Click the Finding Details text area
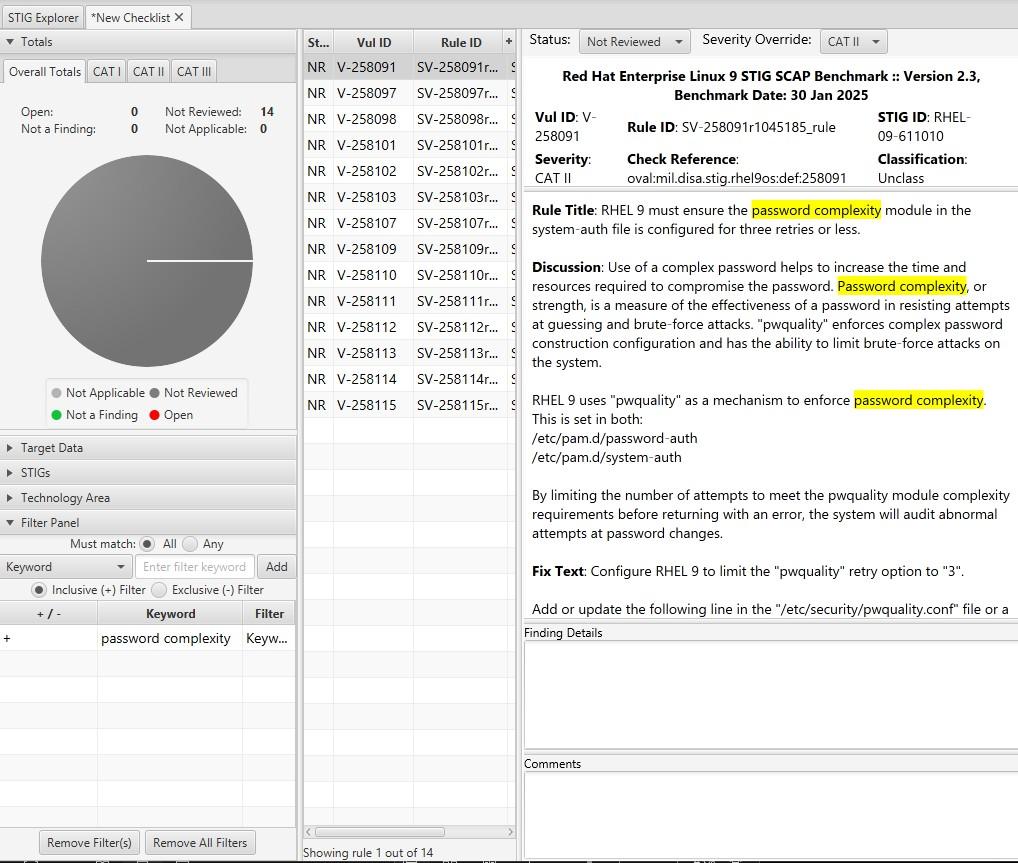The height and width of the screenshot is (863, 1018). coord(771,695)
